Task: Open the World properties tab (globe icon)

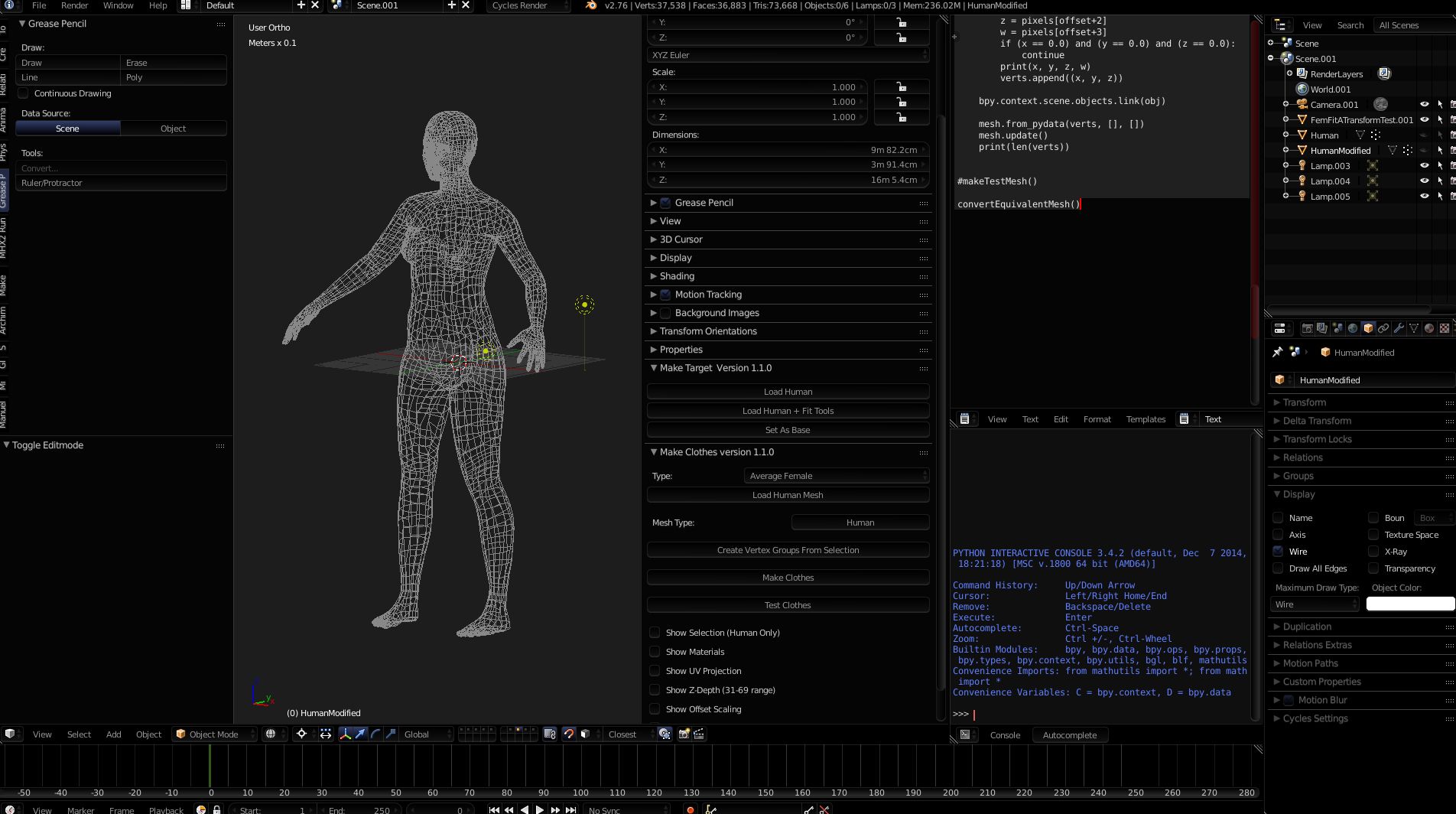Action: pos(1353,328)
